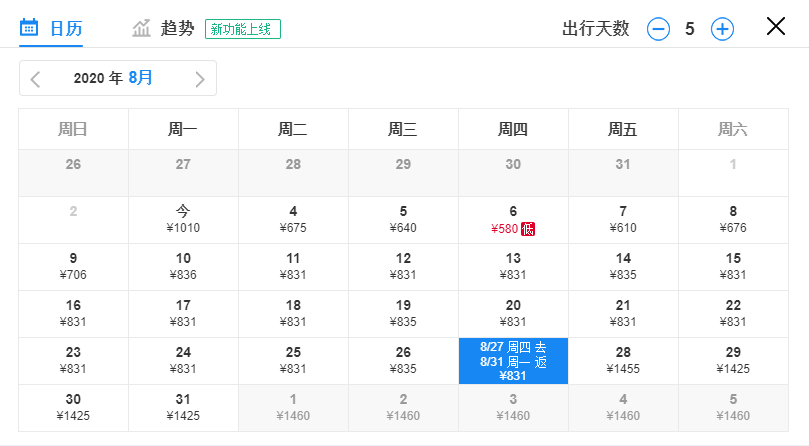Screen dimensions: 809x446
Task: Select August 6 priced at ¥580
Action: coord(512,219)
